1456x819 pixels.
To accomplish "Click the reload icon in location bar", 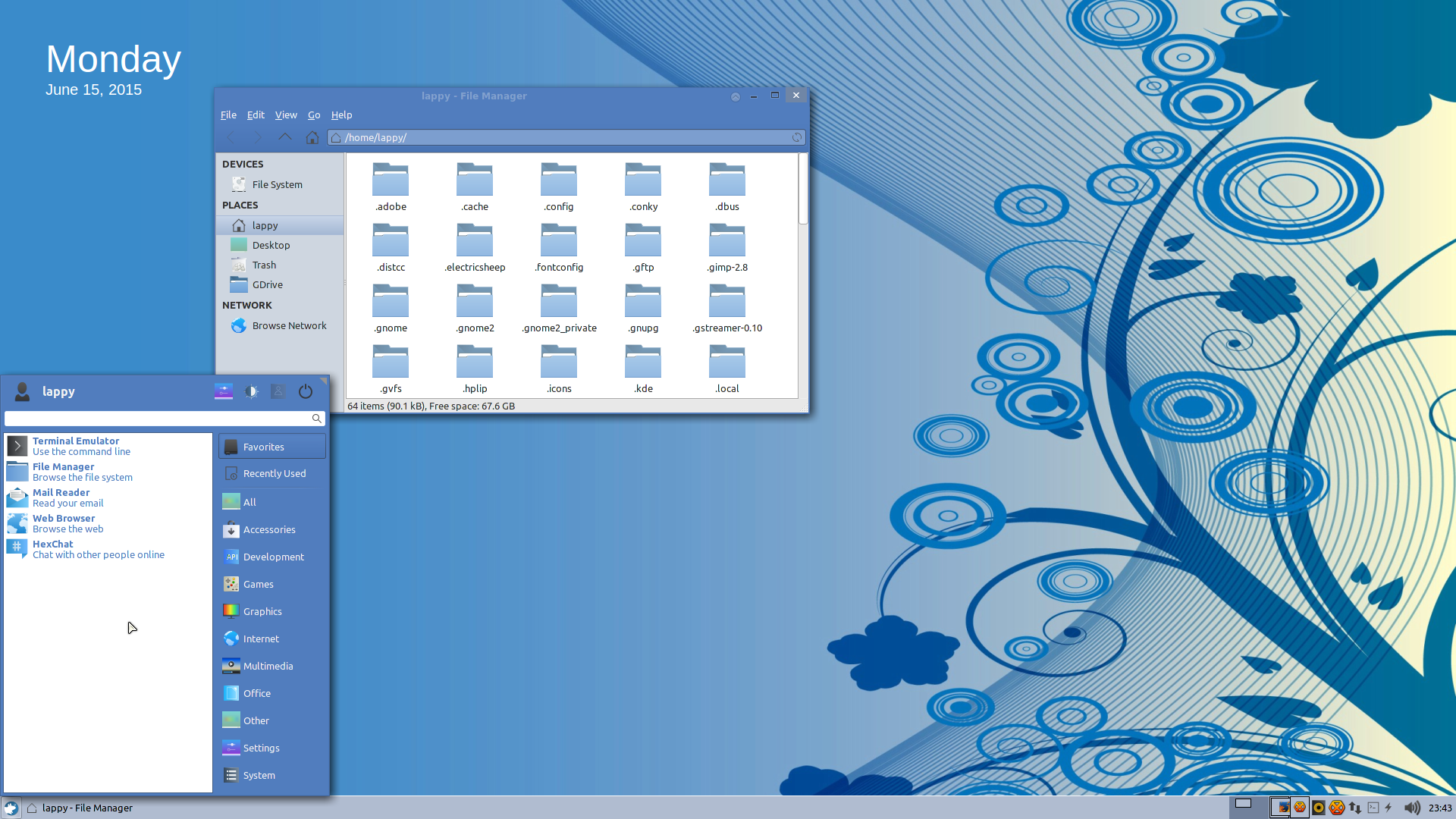I will 797,137.
